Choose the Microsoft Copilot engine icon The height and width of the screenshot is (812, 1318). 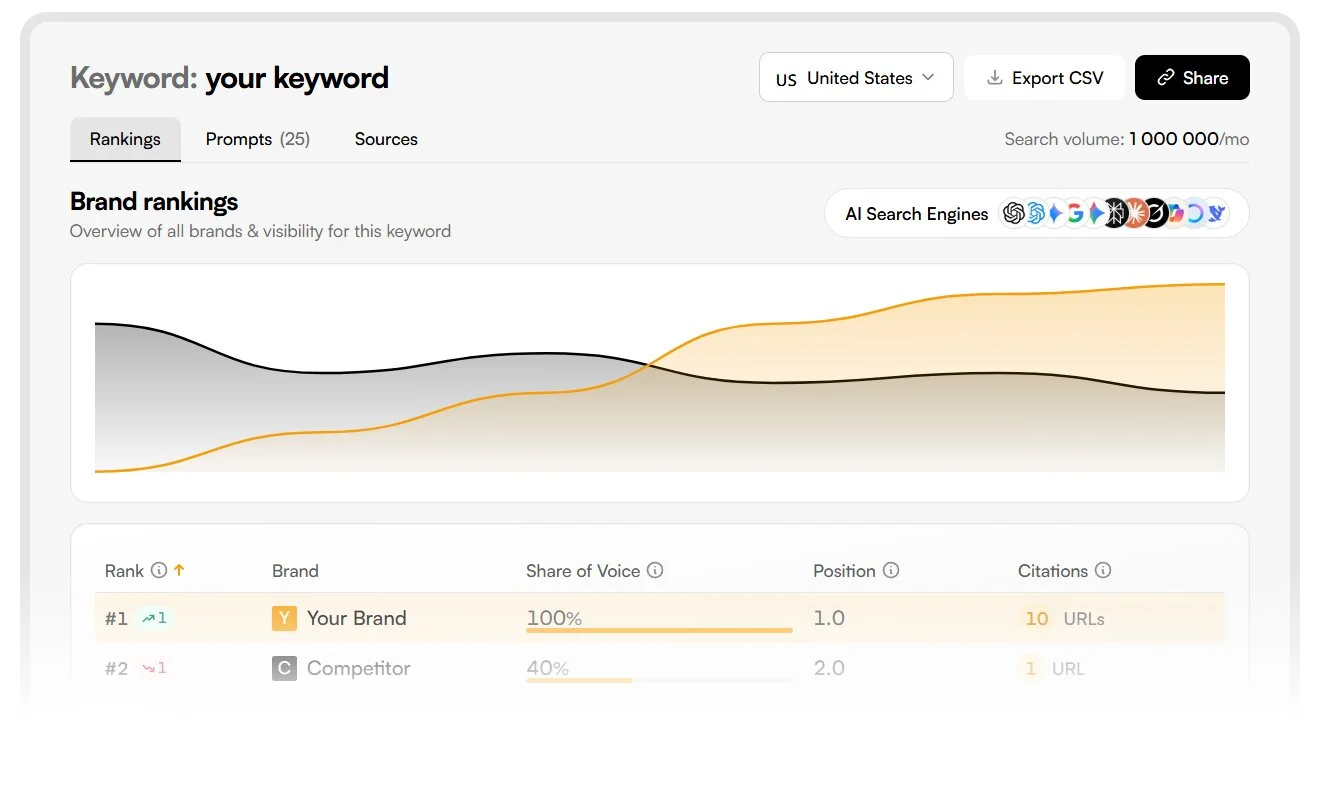coord(1176,213)
